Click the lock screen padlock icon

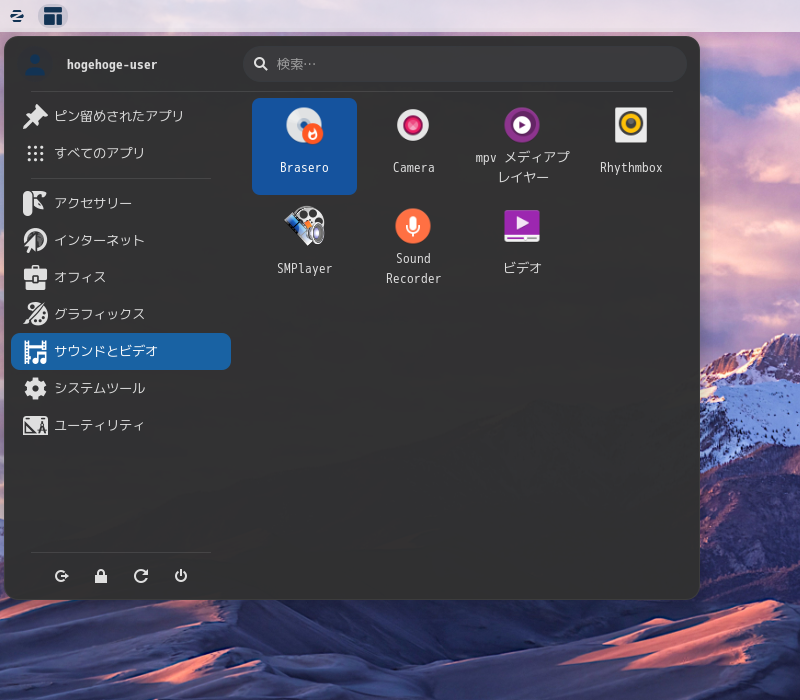pyautogui.click(x=101, y=576)
